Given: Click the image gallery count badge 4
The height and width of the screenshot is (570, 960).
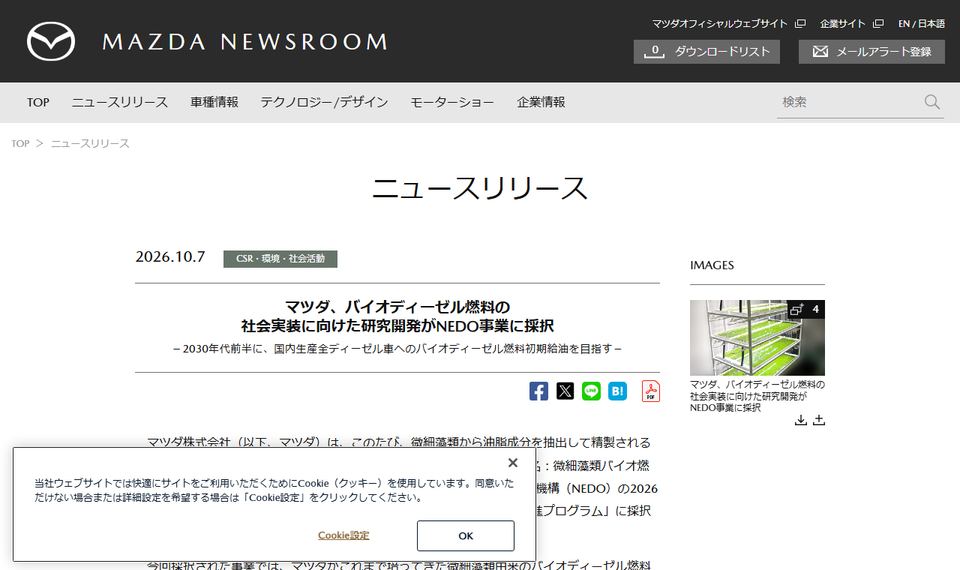Looking at the screenshot, I should tap(806, 309).
